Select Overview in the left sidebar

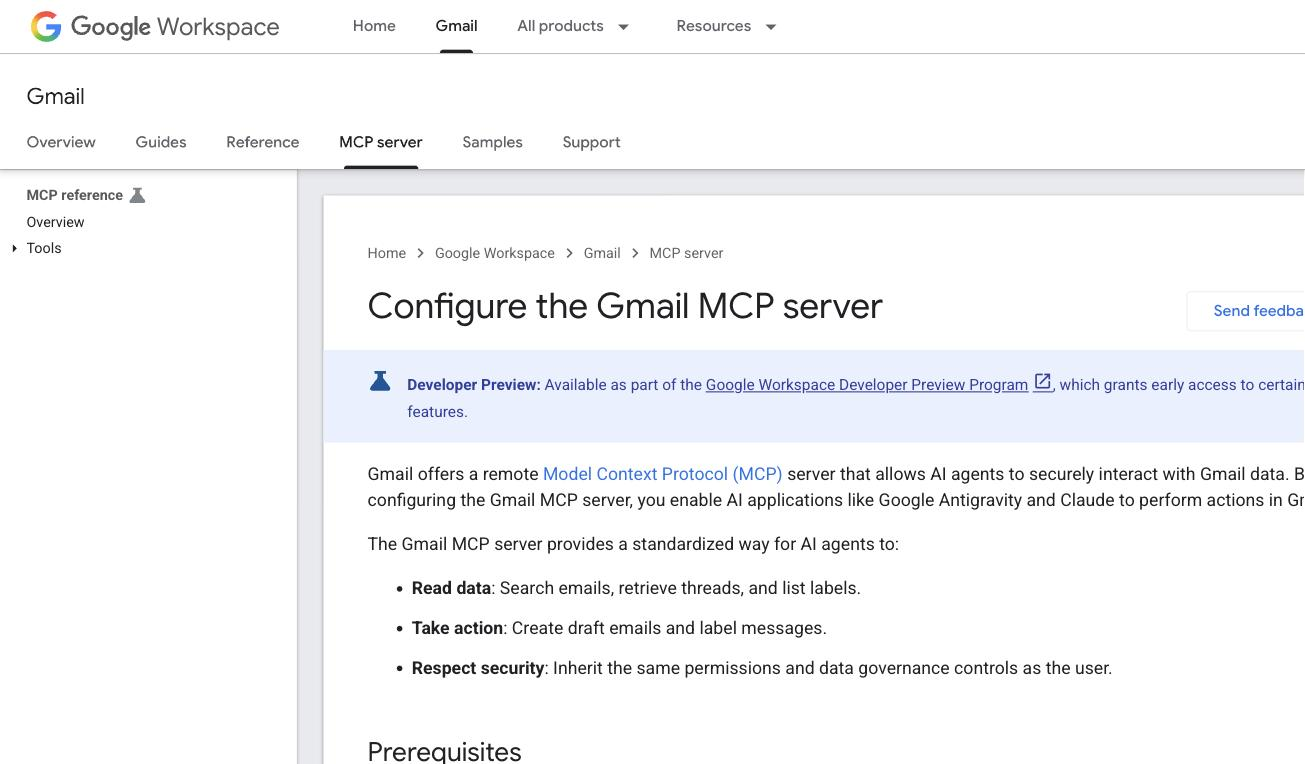[55, 222]
